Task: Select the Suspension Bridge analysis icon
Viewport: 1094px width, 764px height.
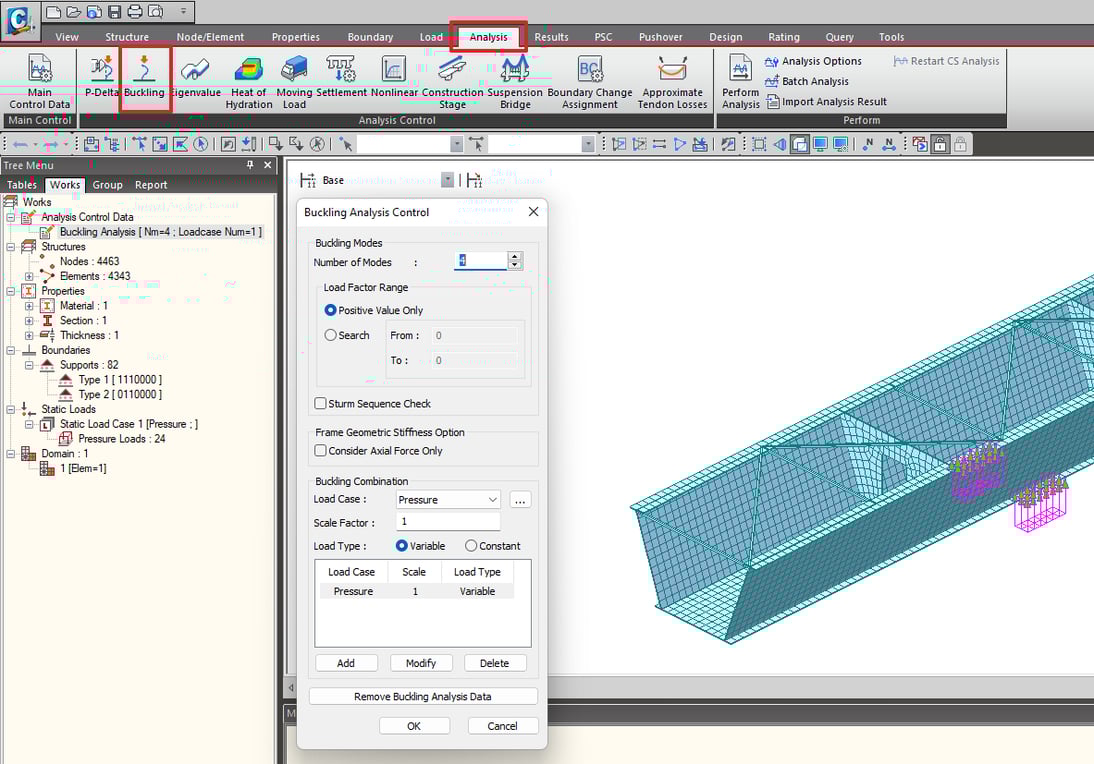Action: click(514, 80)
